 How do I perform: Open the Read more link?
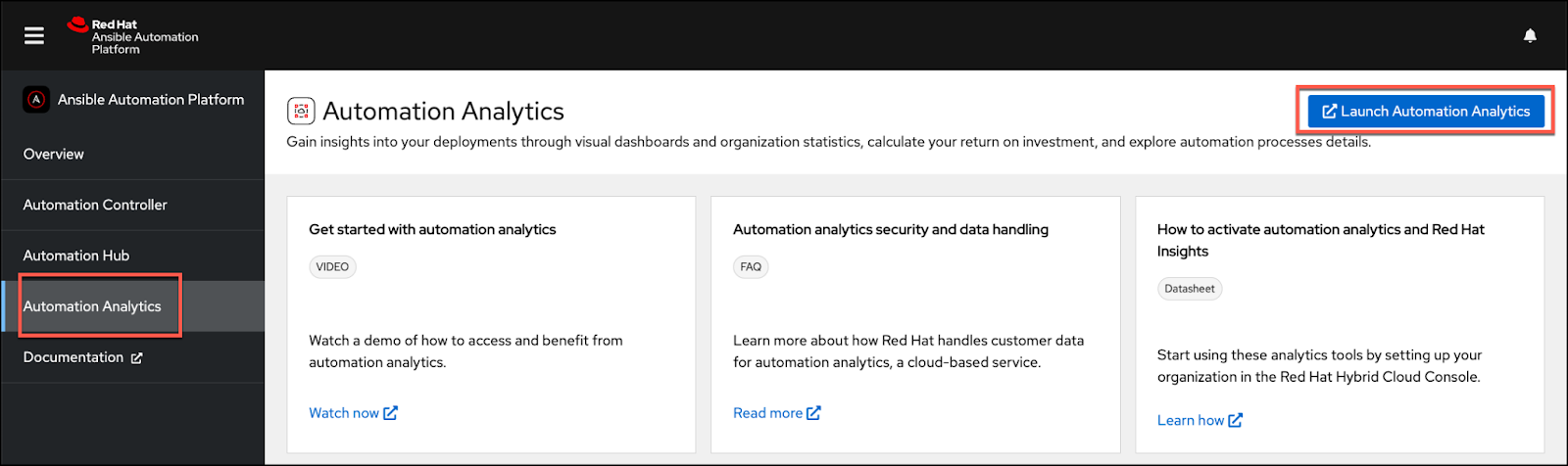pyautogui.click(x=767, y=413)
